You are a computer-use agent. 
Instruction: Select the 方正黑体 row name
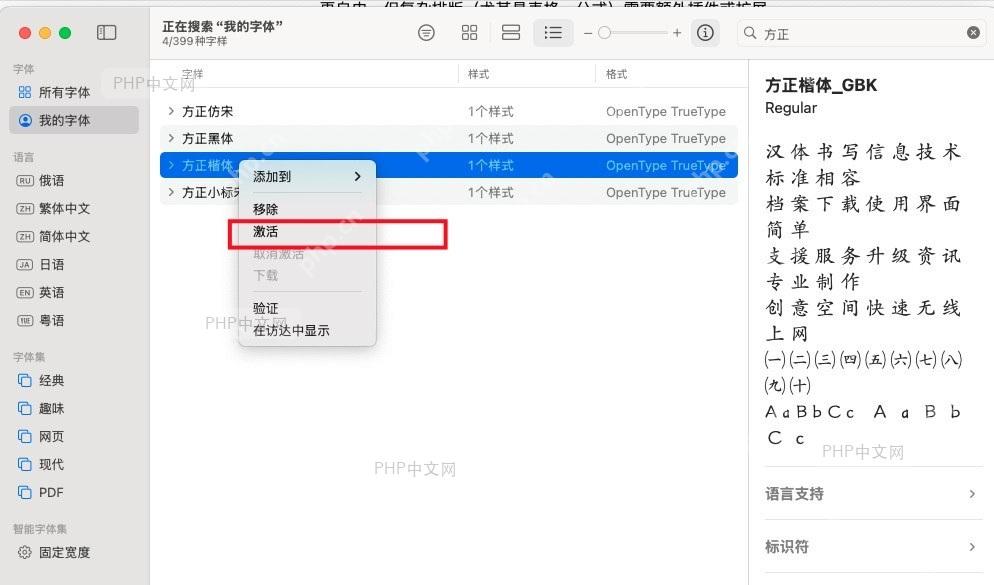tap(208, 138)
